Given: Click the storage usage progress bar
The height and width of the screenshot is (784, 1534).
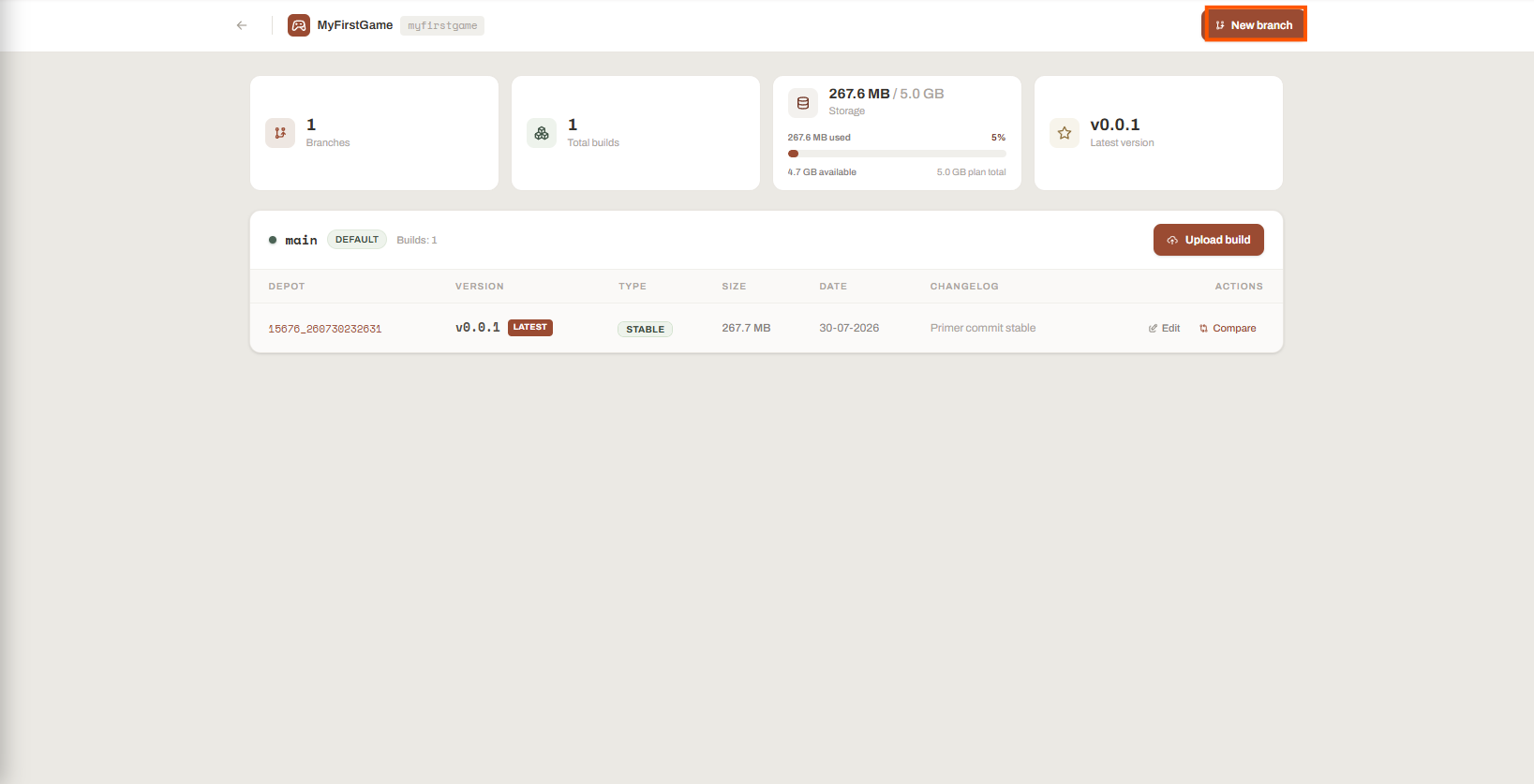Looking at the screenshot, I should pyautogui.click(x=897, y=154).
